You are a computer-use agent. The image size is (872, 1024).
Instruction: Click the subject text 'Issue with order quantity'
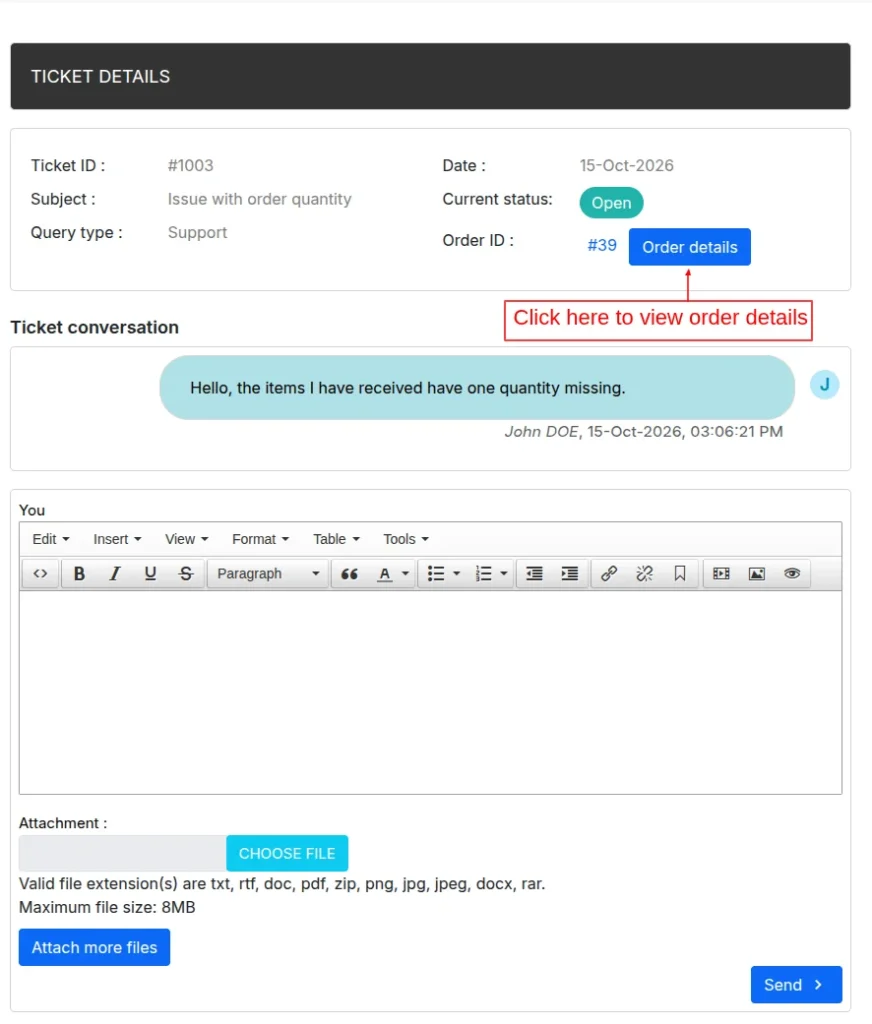(x=259, y=199)
